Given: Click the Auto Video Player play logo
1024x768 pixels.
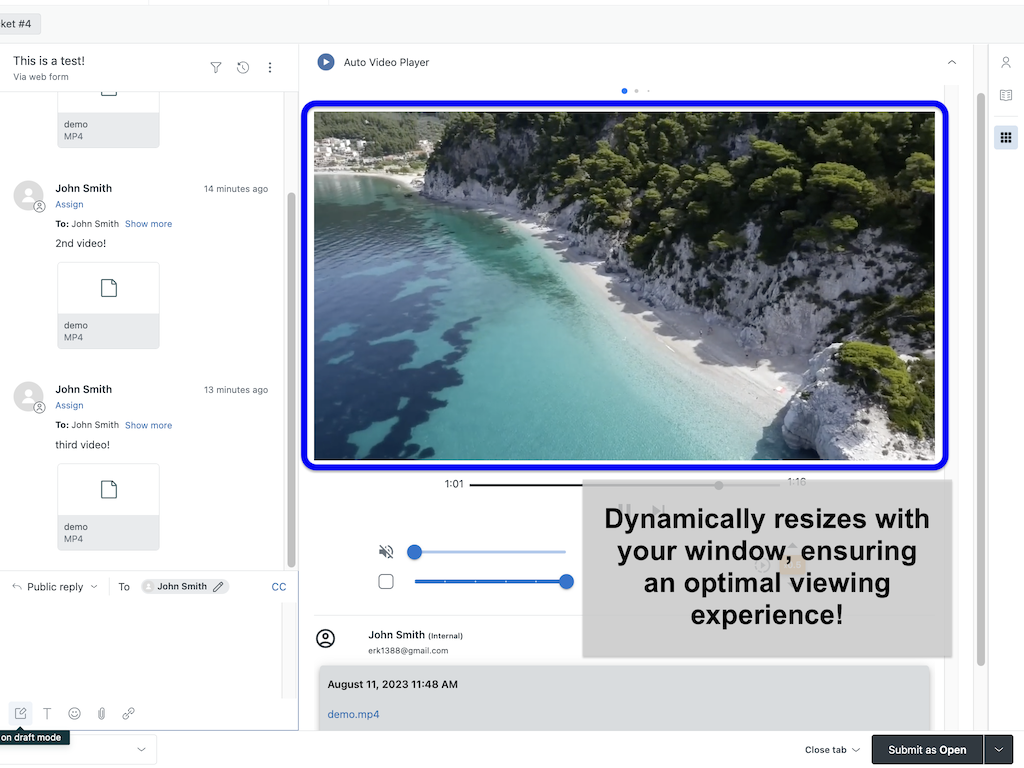Looking at the screenshot, I should coord(325,62).
